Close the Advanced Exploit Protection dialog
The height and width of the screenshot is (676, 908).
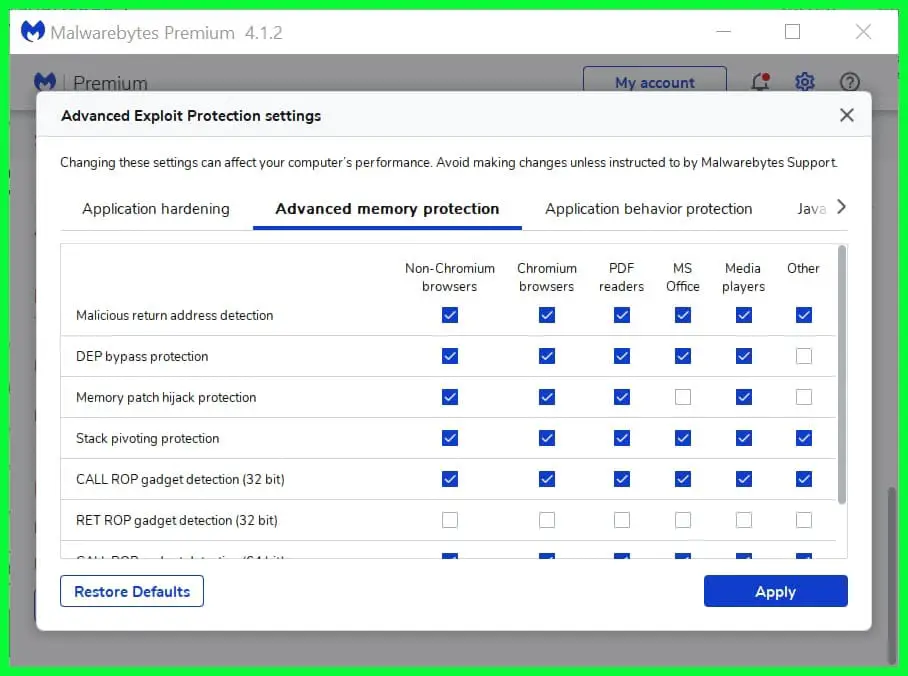coord(847,115)
